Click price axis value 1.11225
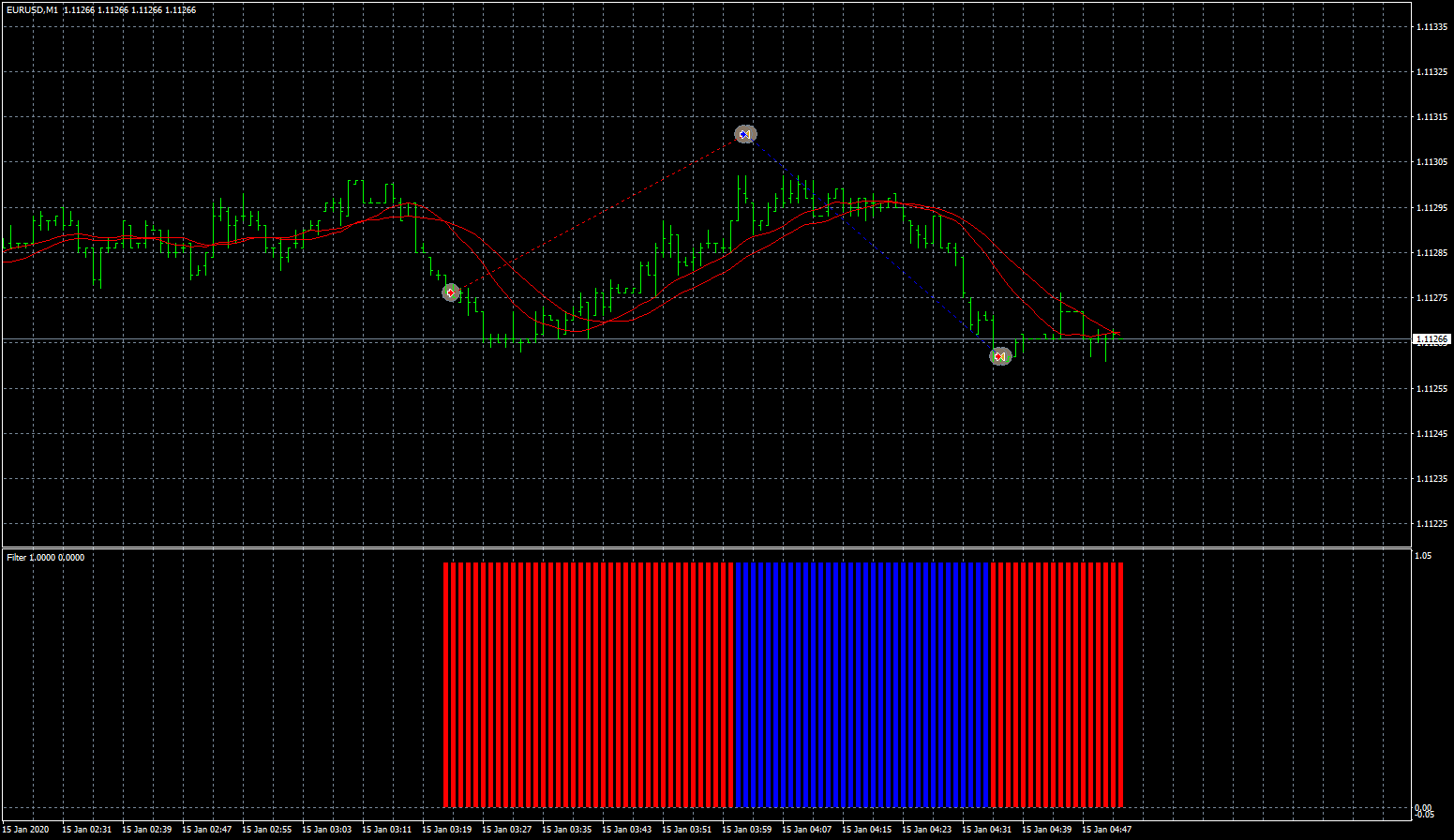This screenshot has width=1454, height=840. coord(1431,523)
